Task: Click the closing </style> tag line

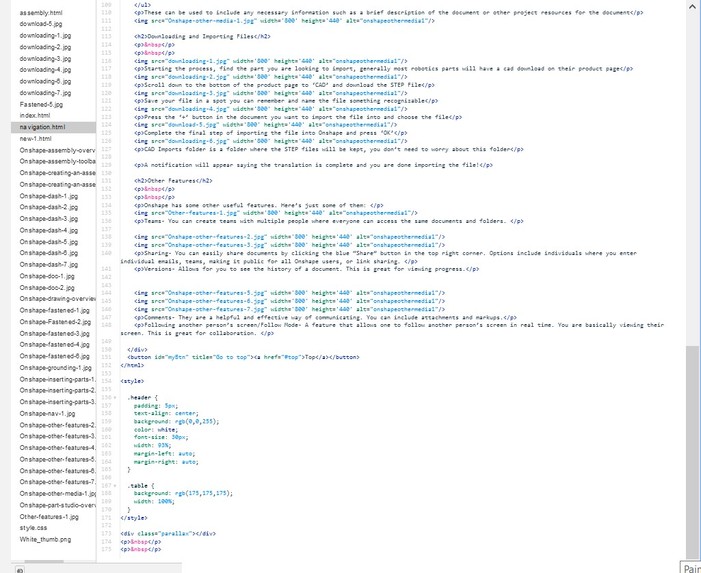Action: point(134,518)
